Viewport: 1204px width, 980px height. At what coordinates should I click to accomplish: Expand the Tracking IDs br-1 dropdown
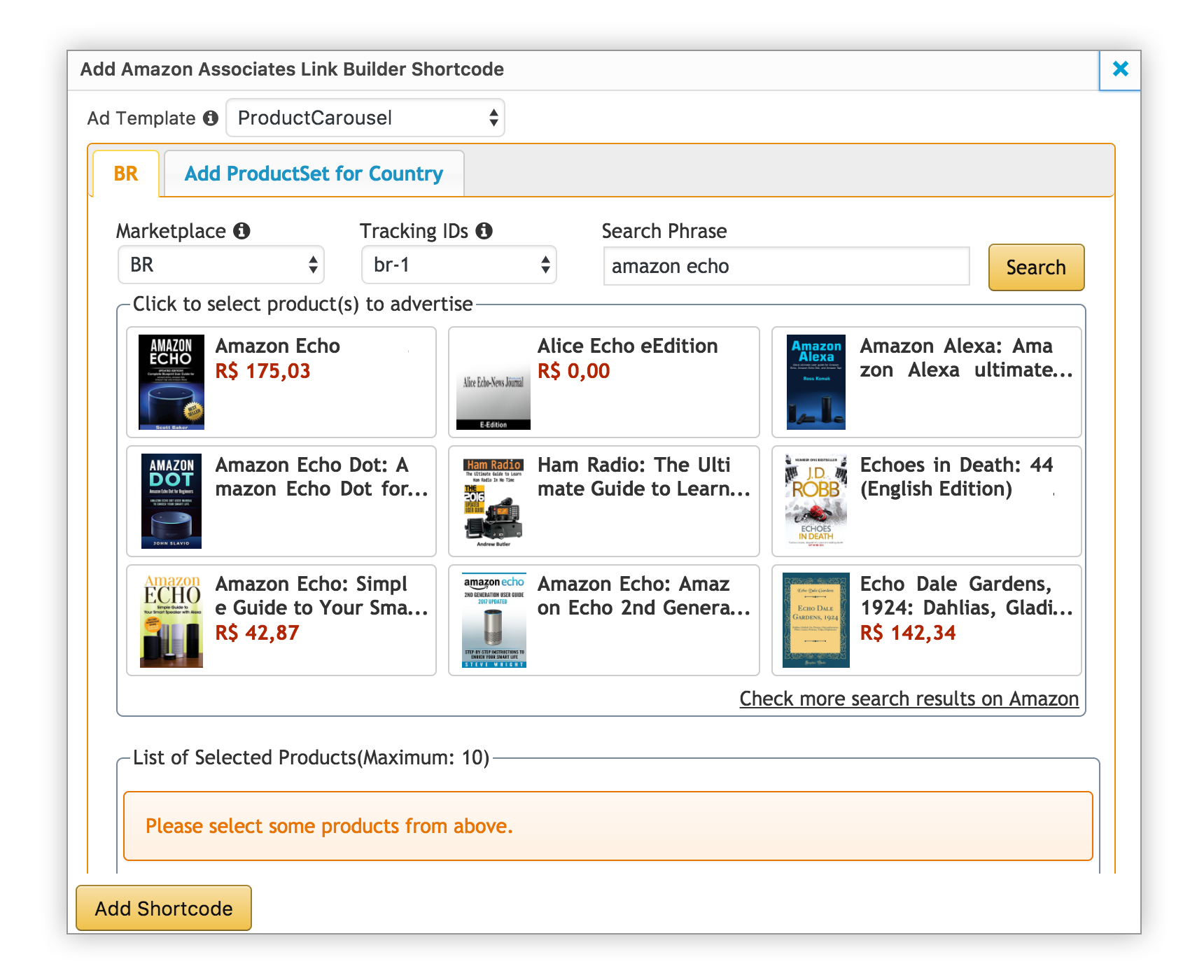[459, 265]
